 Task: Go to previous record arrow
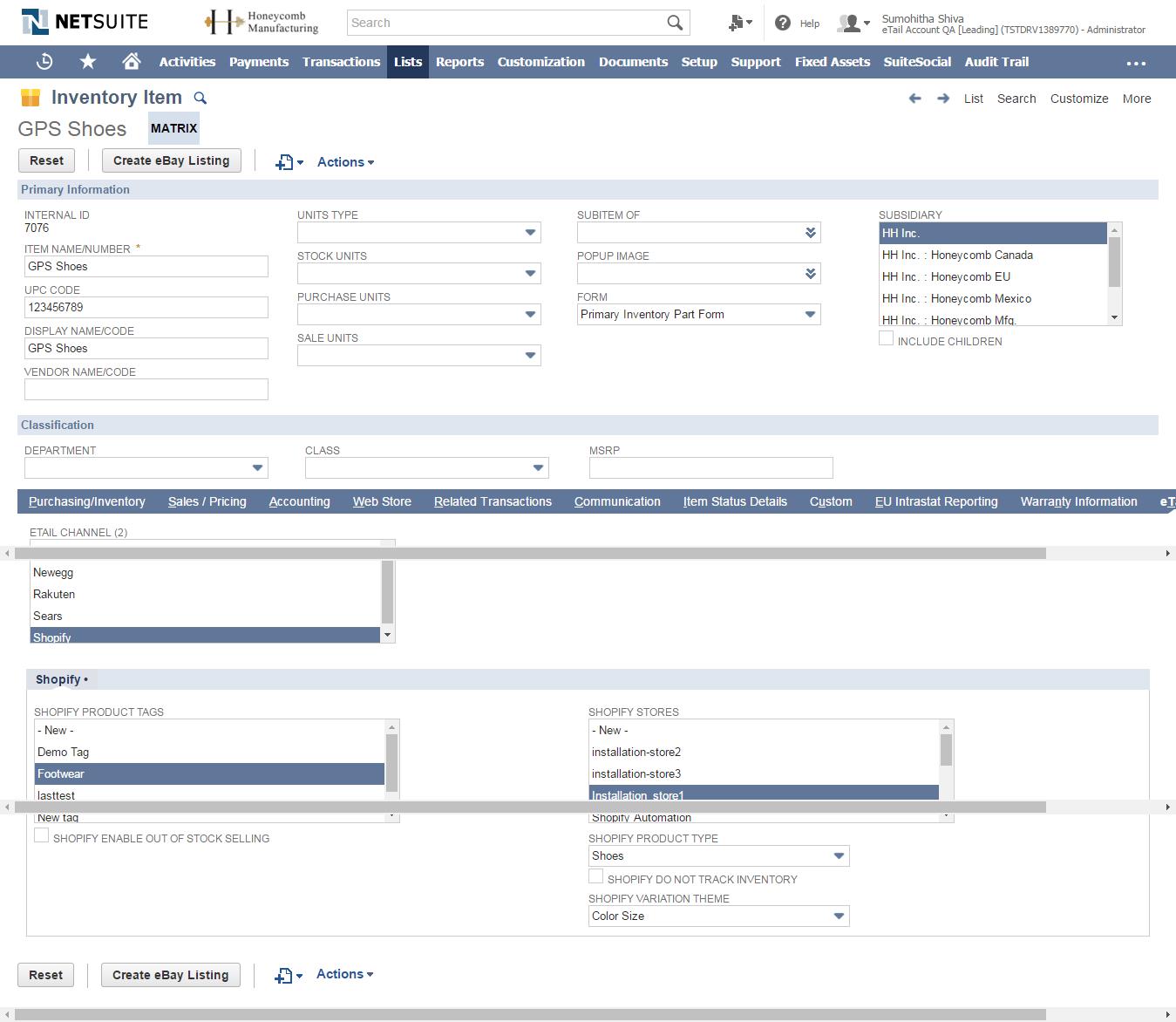click(x=914, y=99)
